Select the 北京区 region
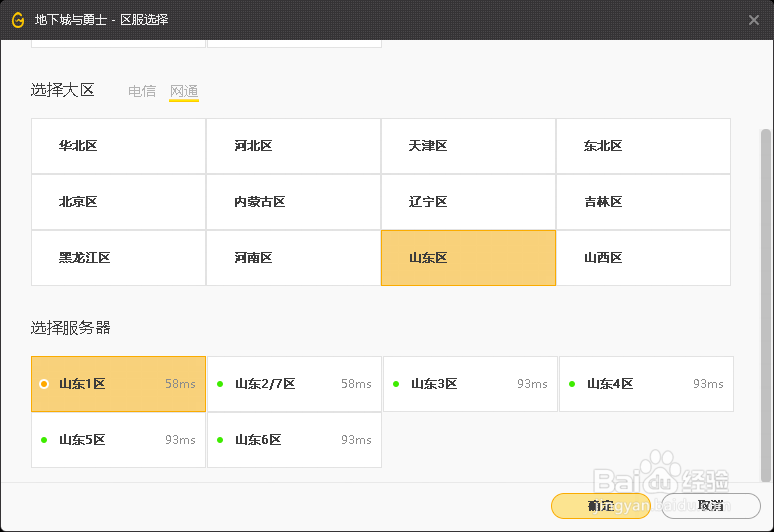Screen dimensions: 774x532 point(118,202)
